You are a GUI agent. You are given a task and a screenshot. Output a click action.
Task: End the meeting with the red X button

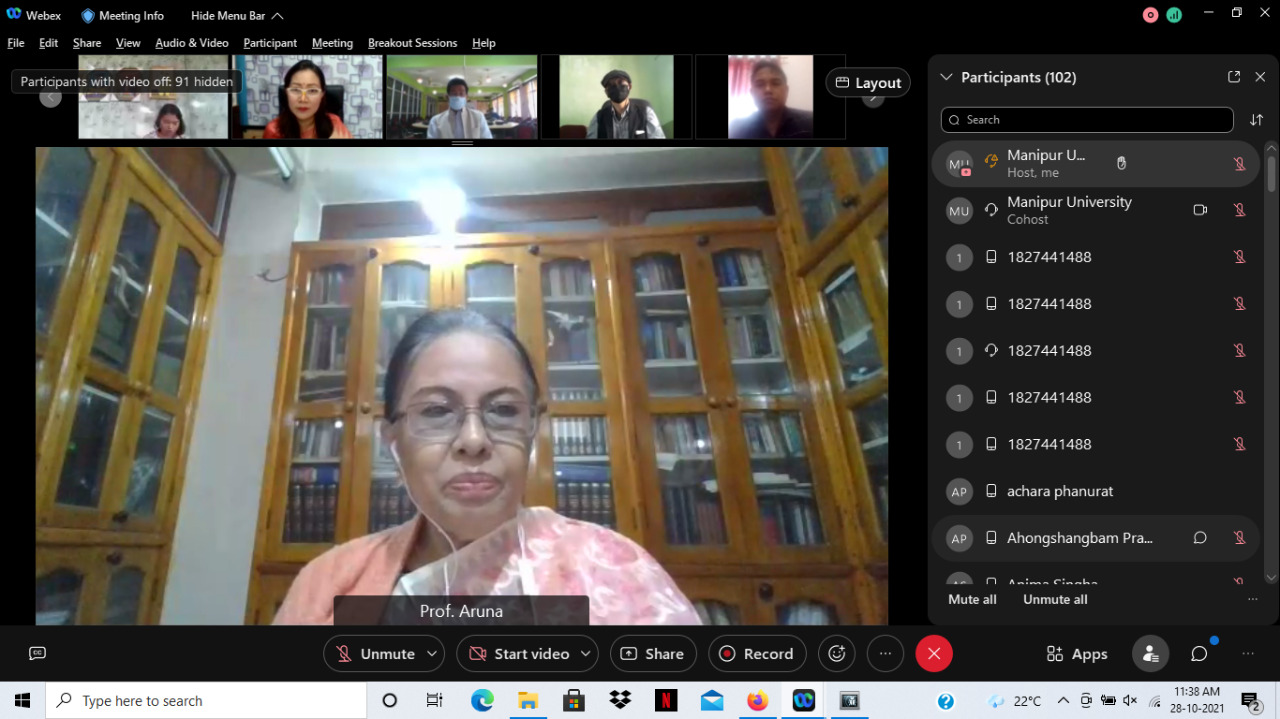click(934, 654)
